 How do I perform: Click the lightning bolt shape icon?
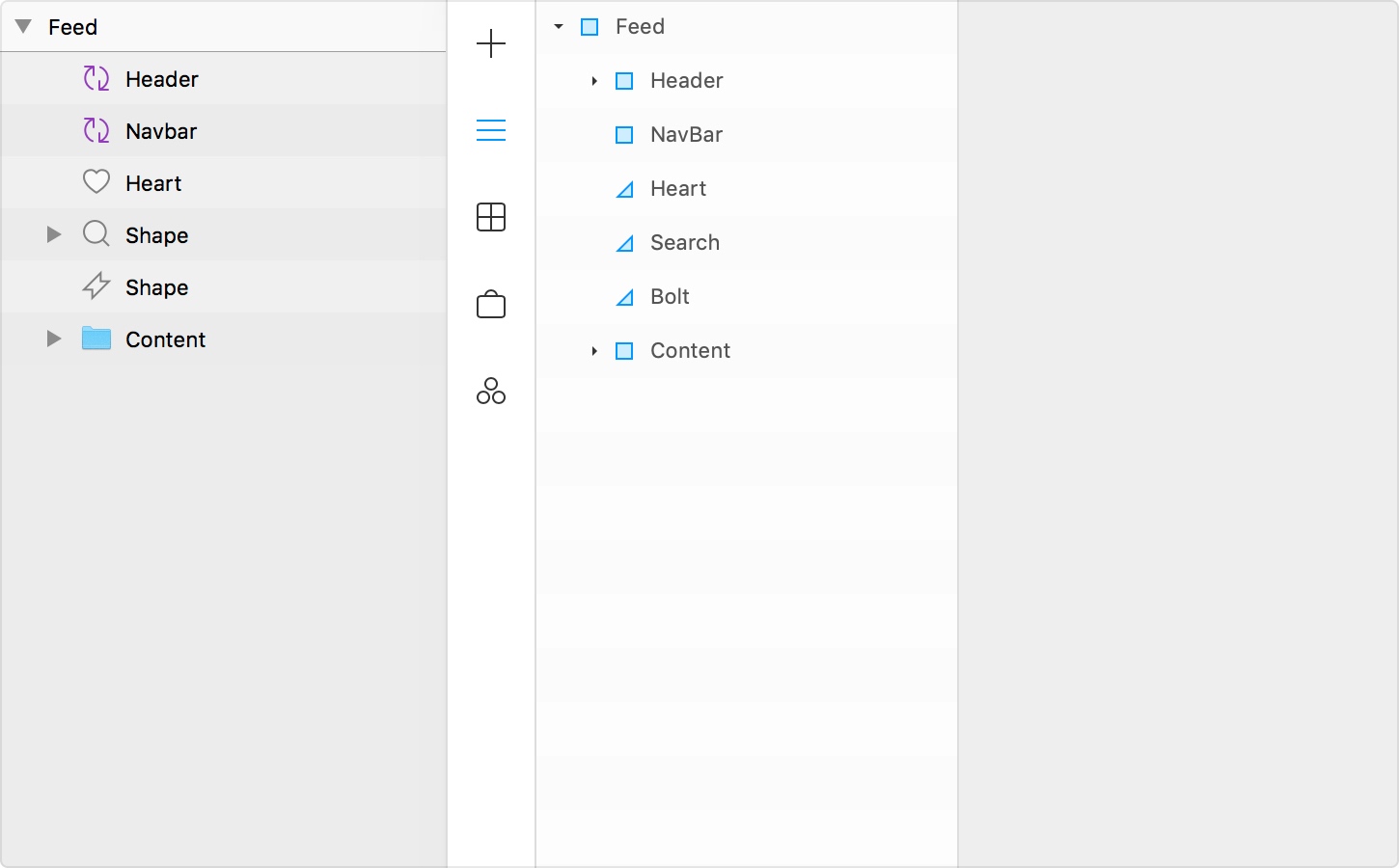pyautogui.click(x=96, y=286)
